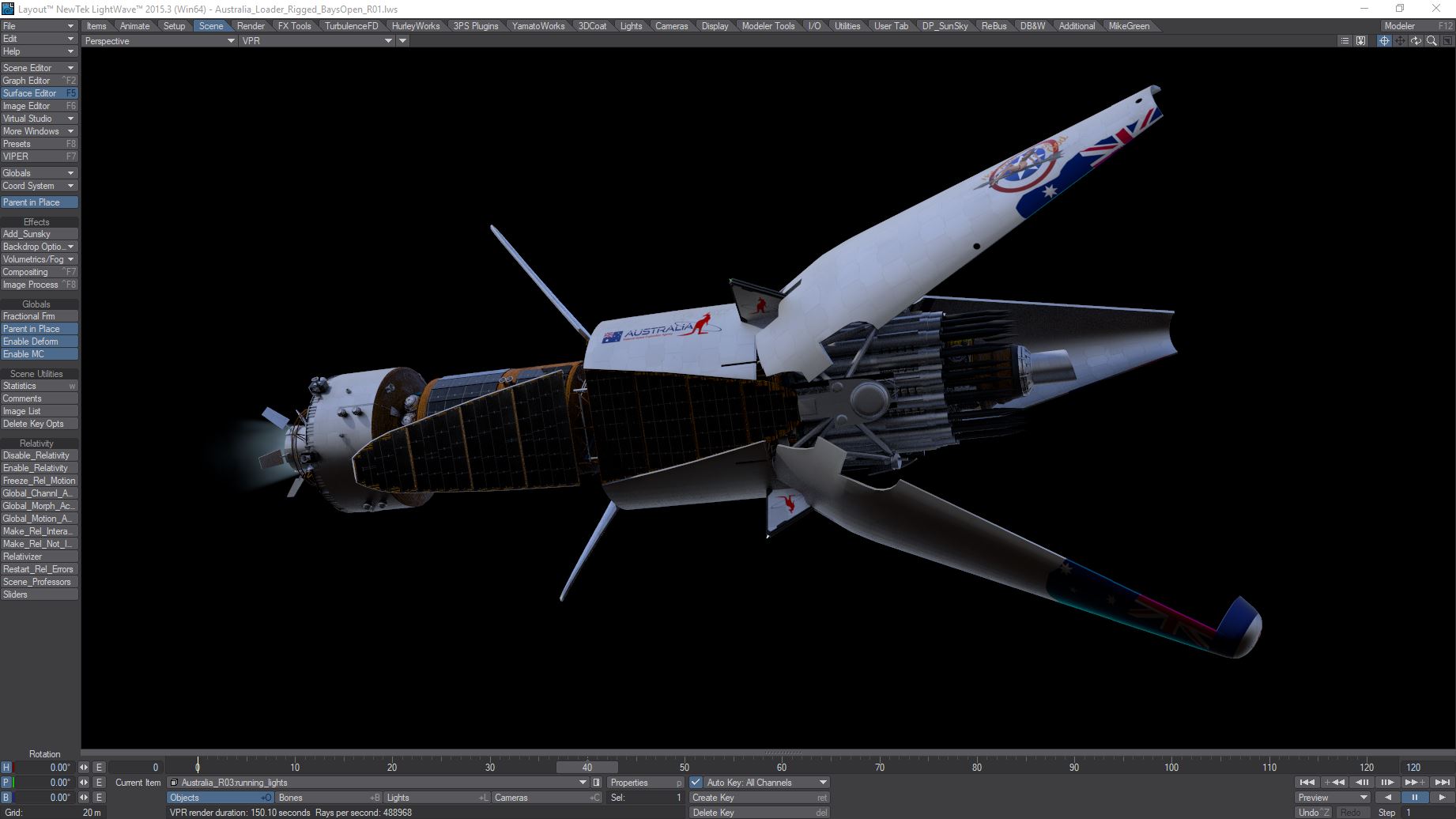Toggle Enable Deform in Globals
Viewport: 1456px width, 819px height.
pos(39,342)
